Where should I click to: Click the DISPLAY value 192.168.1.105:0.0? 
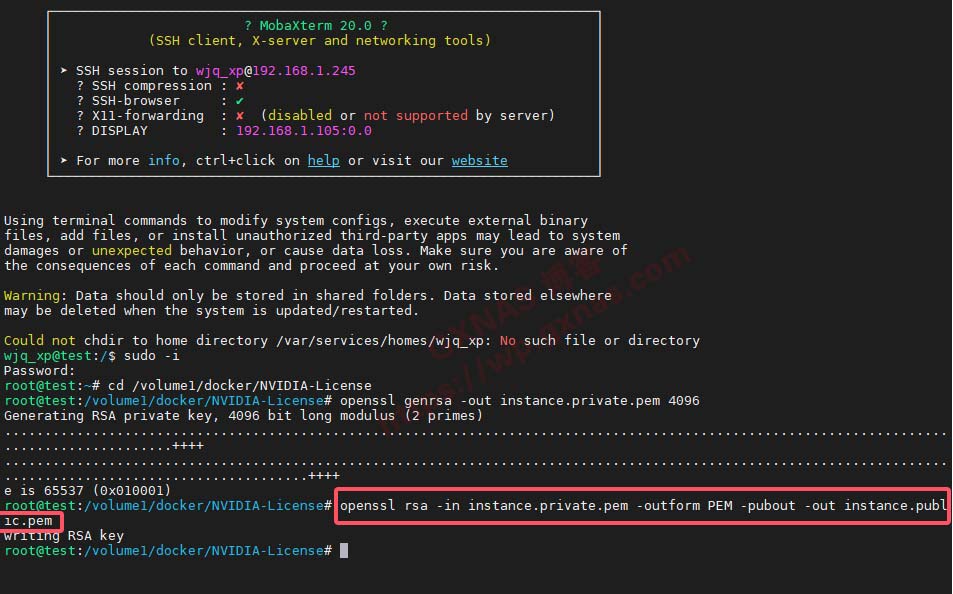[303, 131]
